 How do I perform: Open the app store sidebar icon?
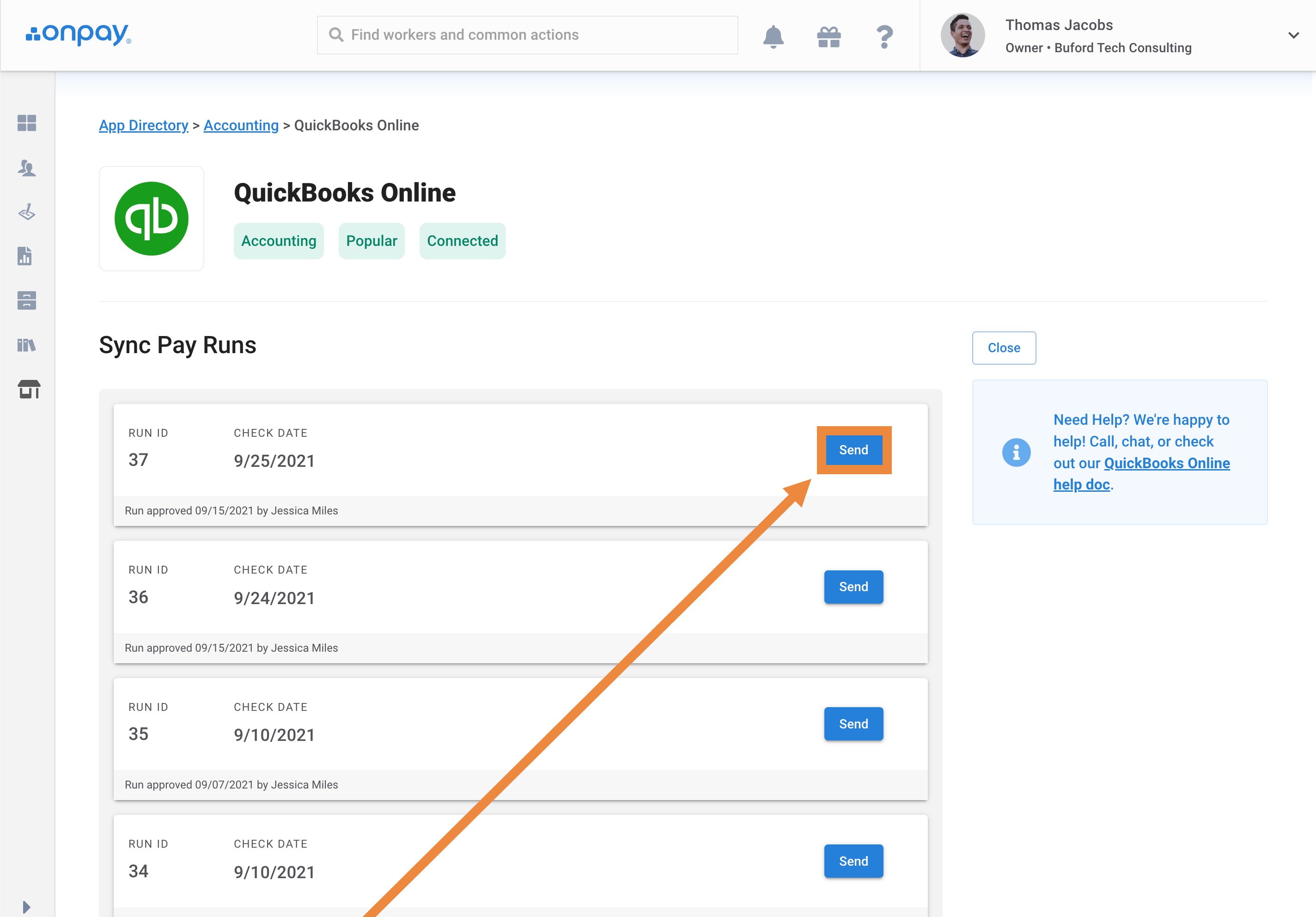(29, 389)
